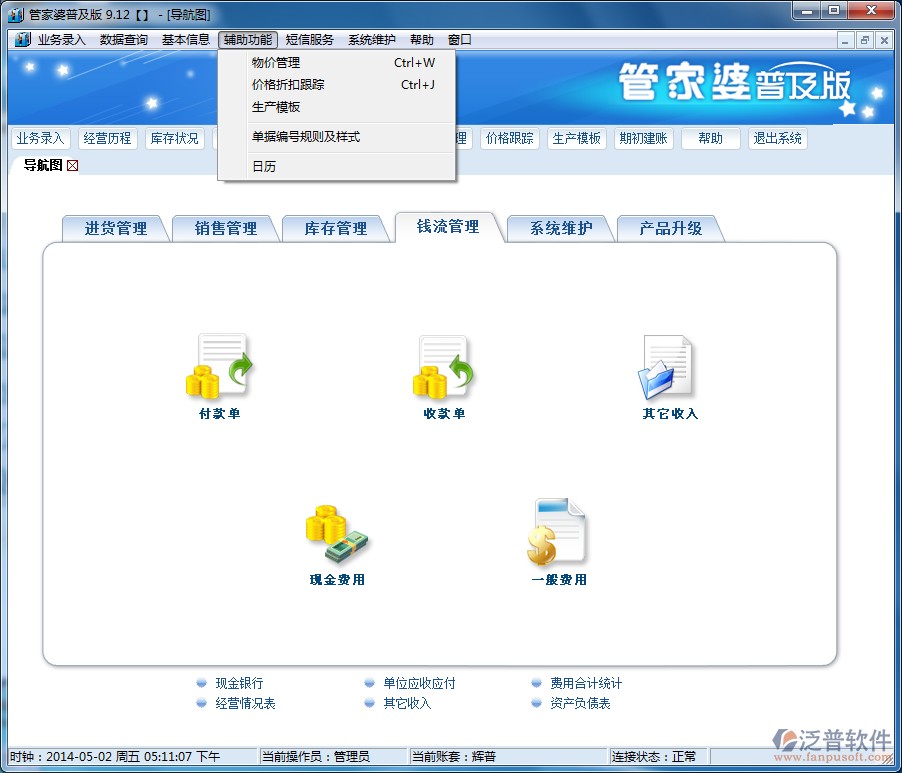Viewport: 902px width, 773px height.
Task: Choose 物价管理 from the dropdown menu
Action: (337, 63)
